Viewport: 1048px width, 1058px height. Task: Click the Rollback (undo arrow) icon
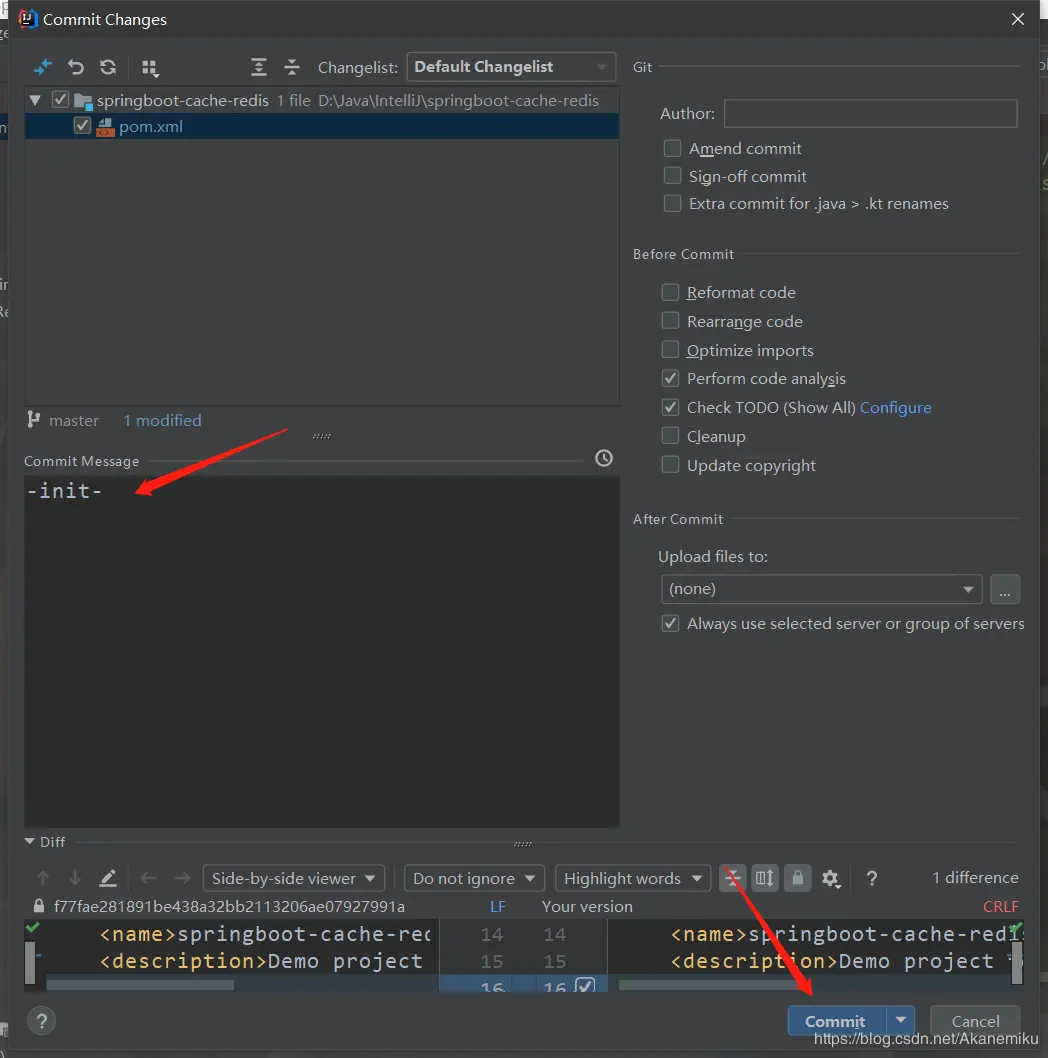pyautogui.click(x=76, y=67)
